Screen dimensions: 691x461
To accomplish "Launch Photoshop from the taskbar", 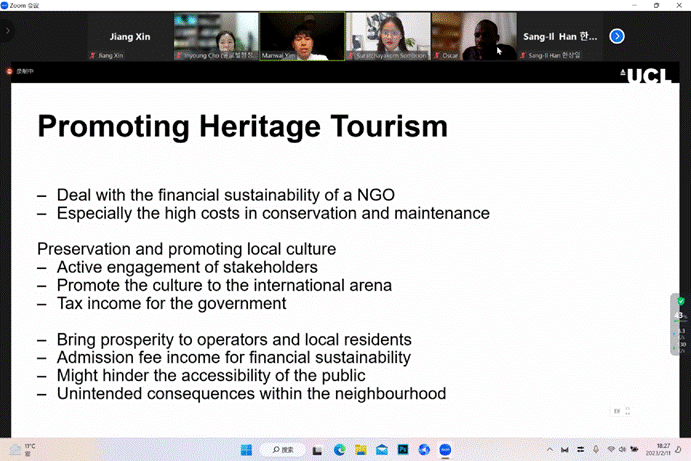I will click(403, 450).
